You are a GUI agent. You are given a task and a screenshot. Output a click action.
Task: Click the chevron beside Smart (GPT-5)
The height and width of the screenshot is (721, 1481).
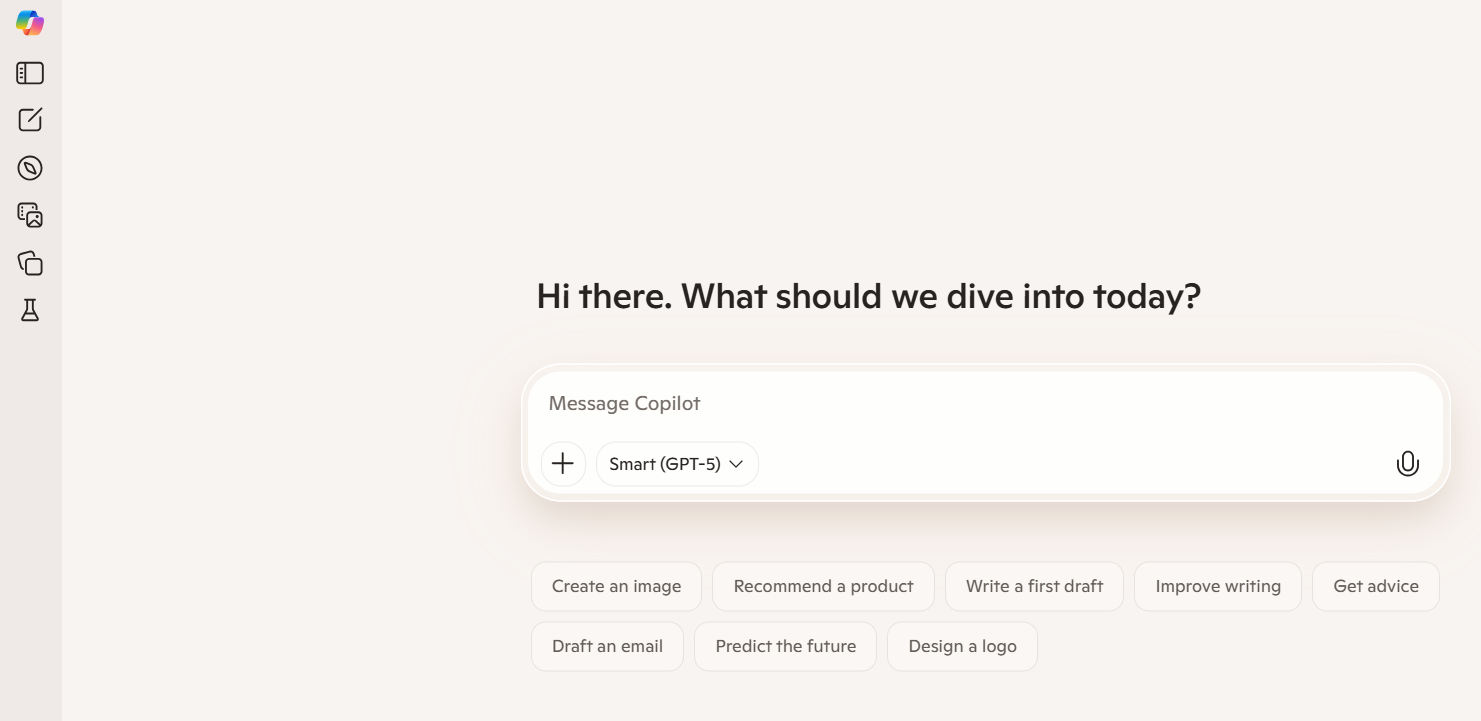pyautogui.click(x=736, y=464)
